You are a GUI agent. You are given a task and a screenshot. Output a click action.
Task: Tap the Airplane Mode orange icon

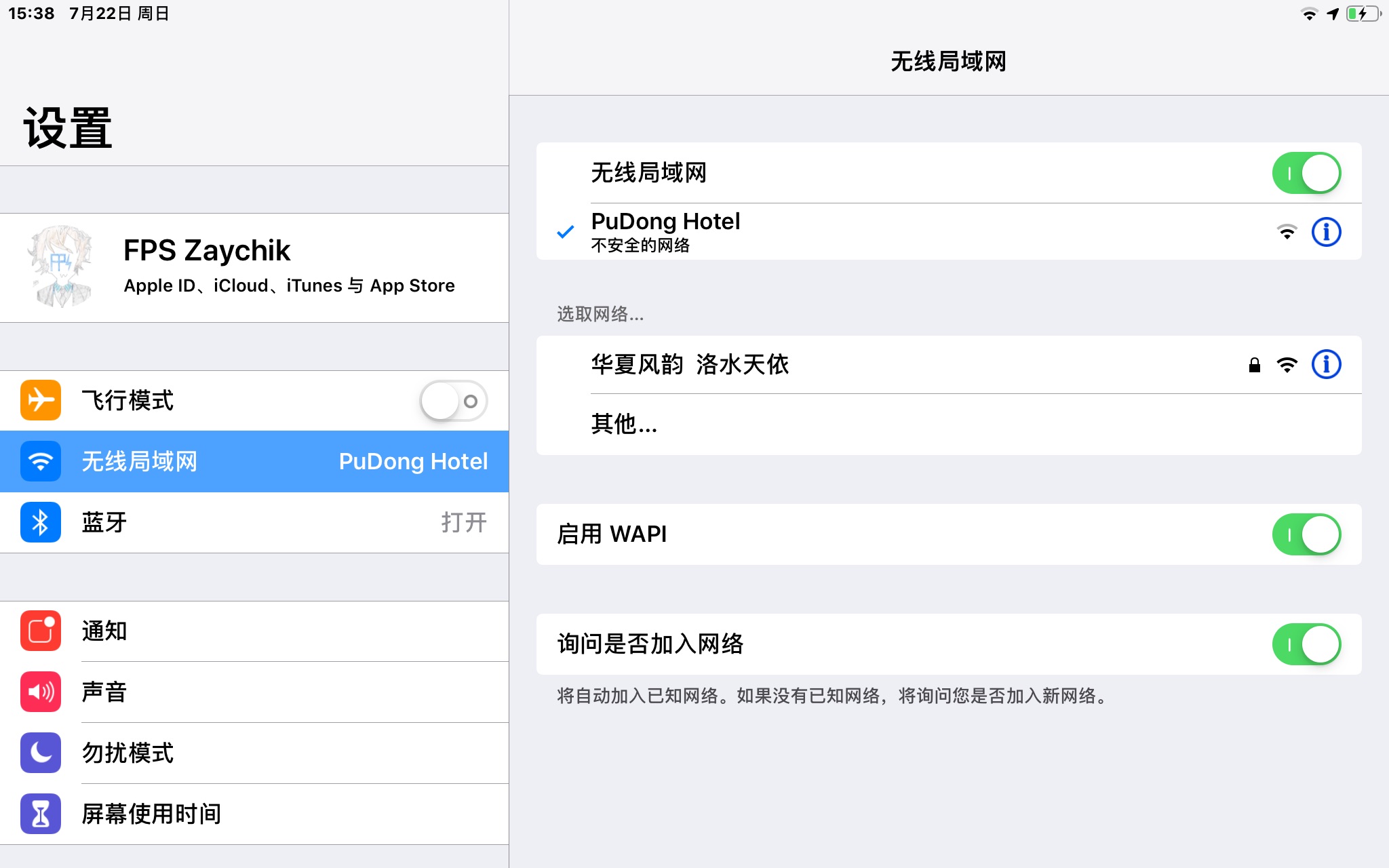coord(41,400)
